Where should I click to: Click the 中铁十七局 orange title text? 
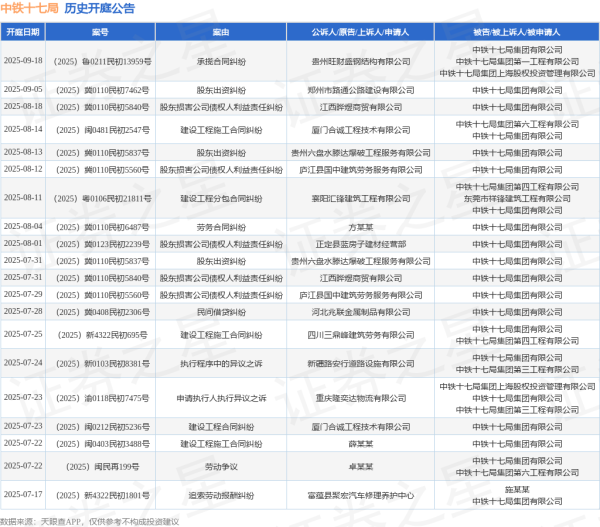click(x=29, y=8)
